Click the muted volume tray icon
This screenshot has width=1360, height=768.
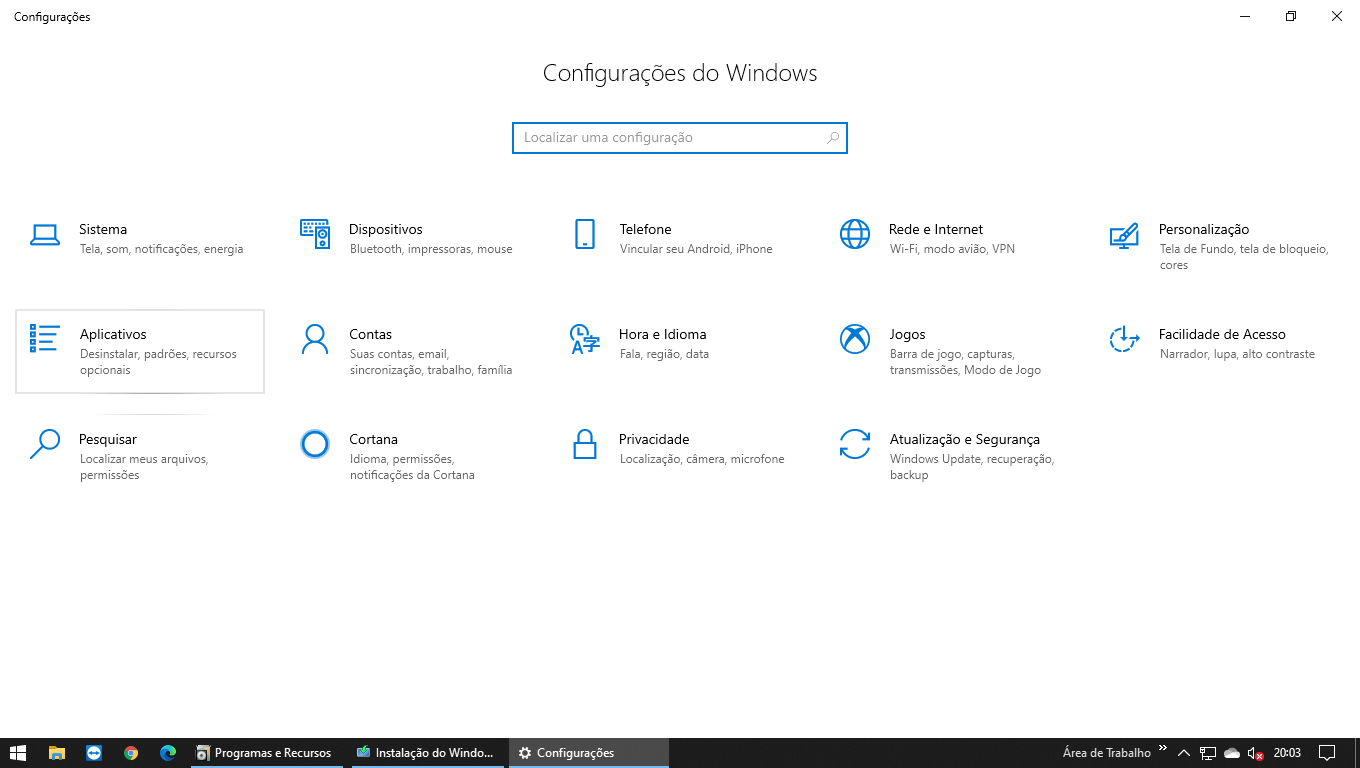pyautogui.click(x=1256, y=753)
